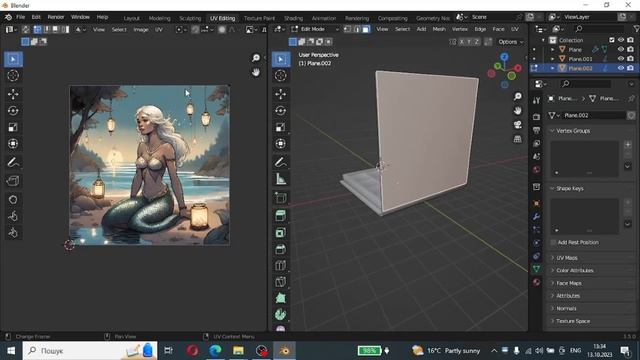Image resolution: width=640 pixels, height=360 pixels.
Task: Click the properties search field
Action: [x=586, y=84]
